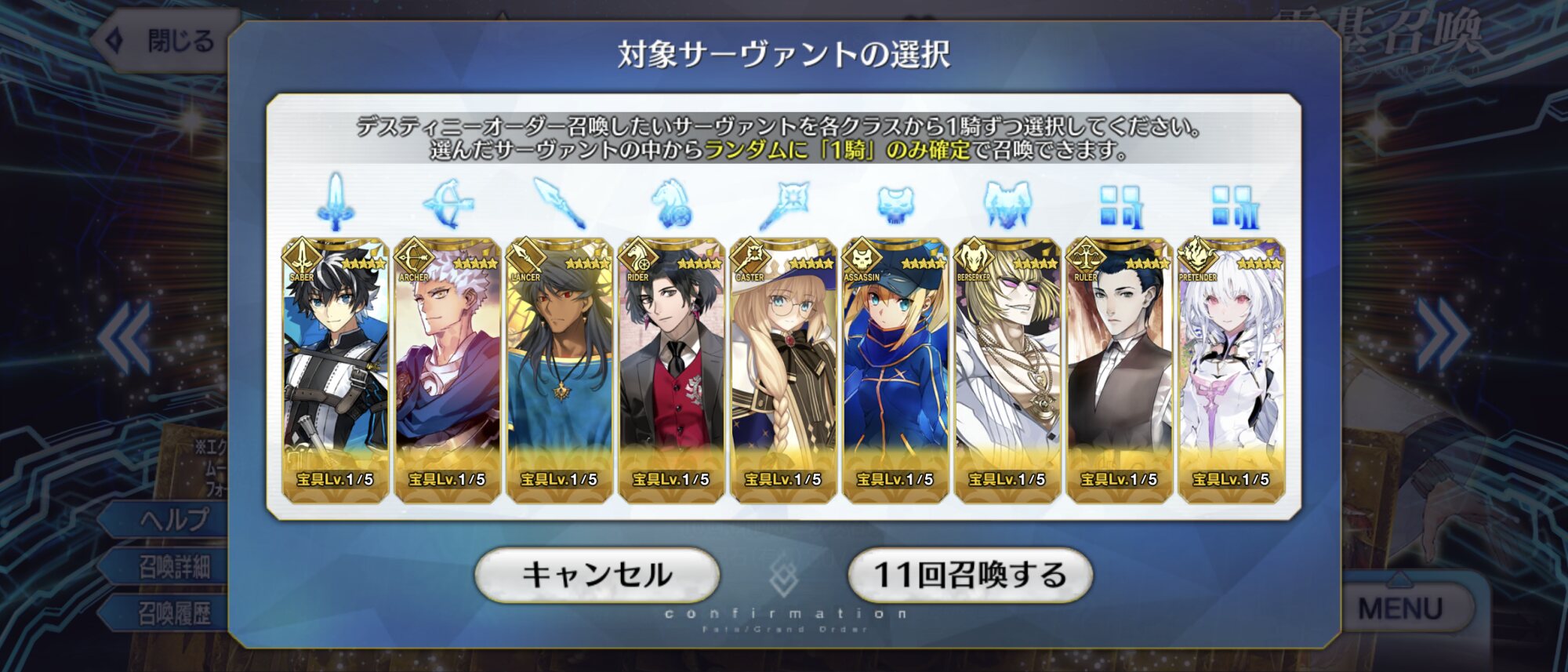Select the Caster class staff icon
1568x672 pixels.
(784, 204)
